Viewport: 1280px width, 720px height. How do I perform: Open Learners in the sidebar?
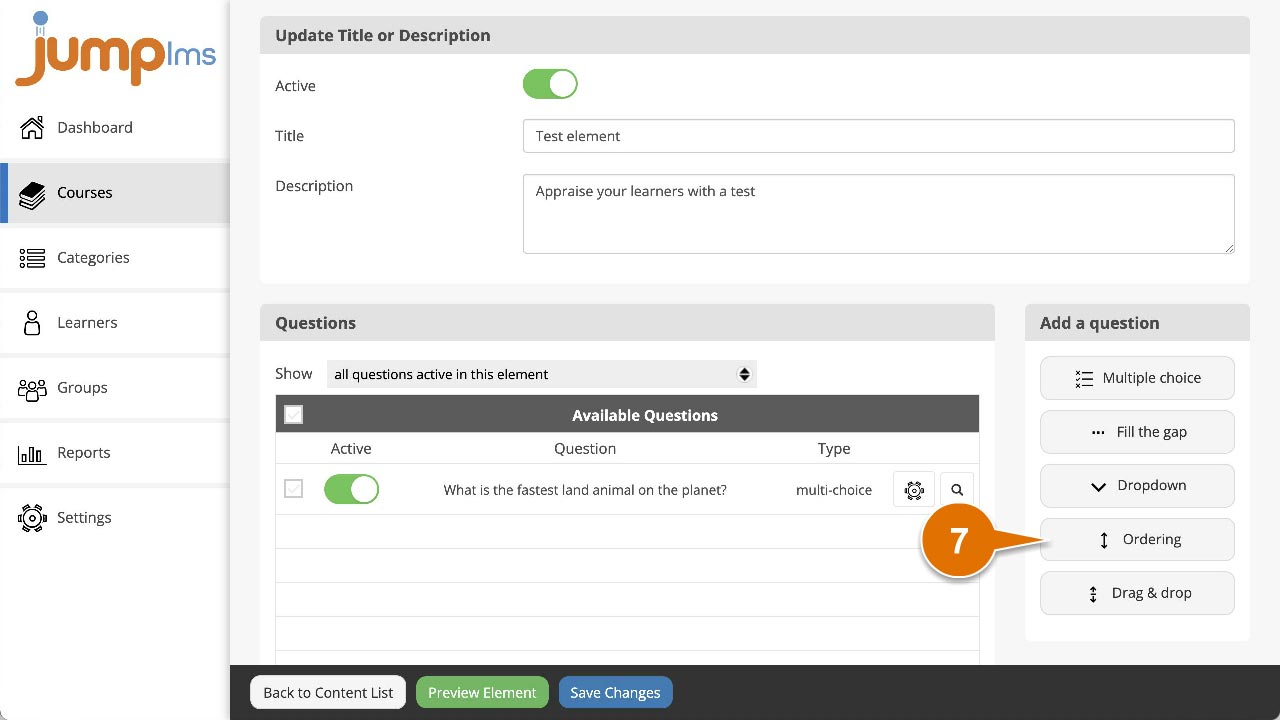115,323
